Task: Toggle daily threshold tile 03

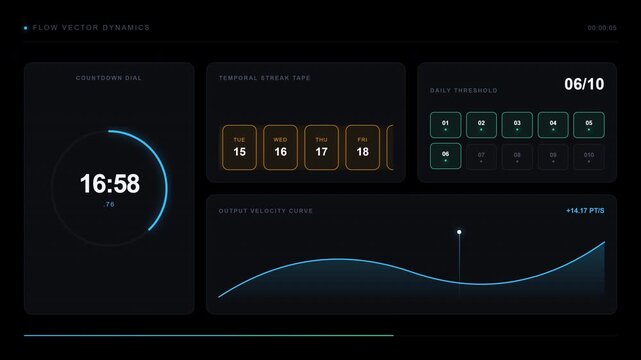Action: coord(517,125)
